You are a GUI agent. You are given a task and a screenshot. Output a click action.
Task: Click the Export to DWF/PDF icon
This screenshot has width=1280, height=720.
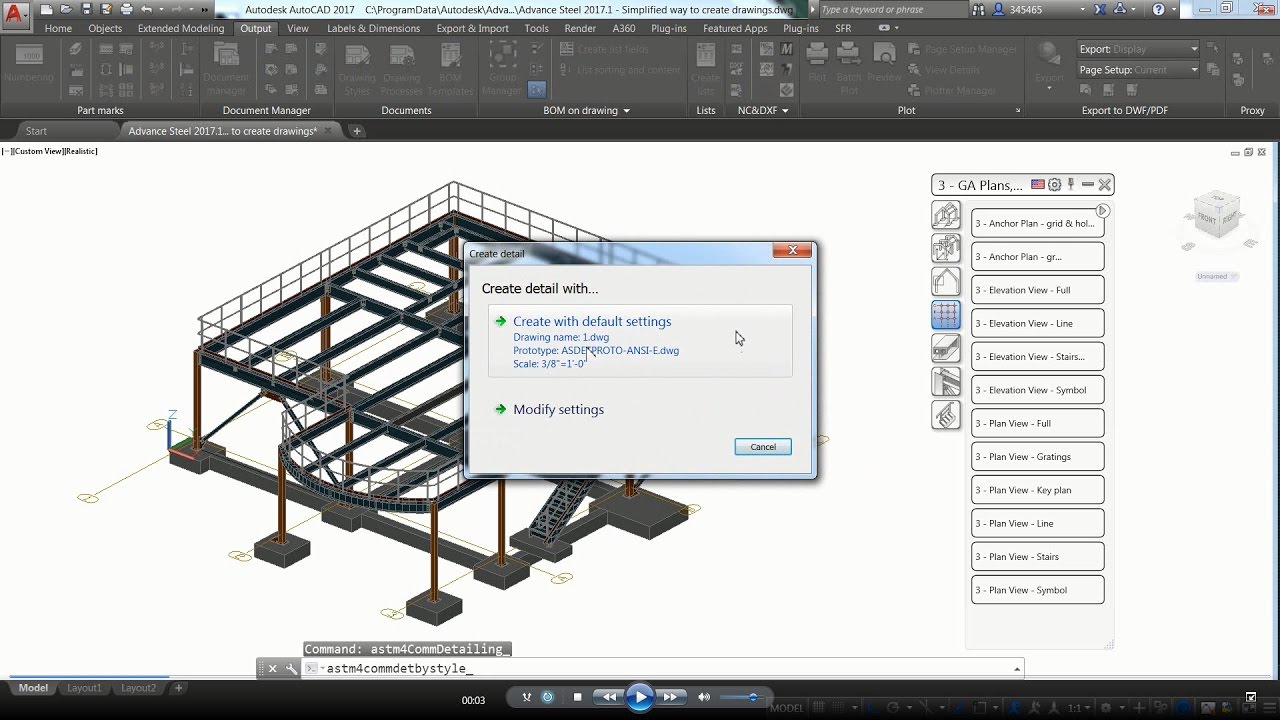tap(1131, 89)
